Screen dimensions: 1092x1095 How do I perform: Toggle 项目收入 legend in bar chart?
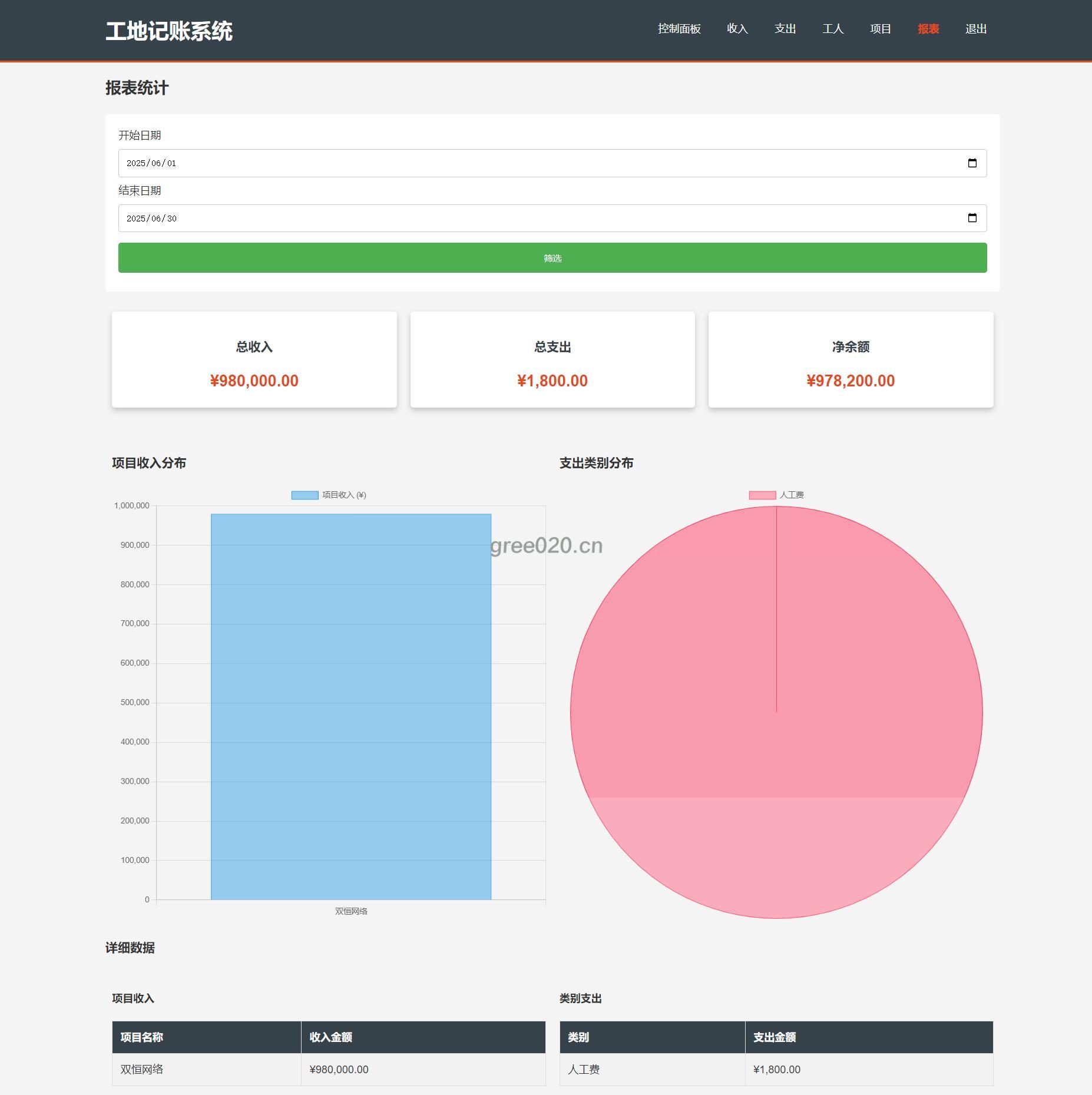click(329, 495)
